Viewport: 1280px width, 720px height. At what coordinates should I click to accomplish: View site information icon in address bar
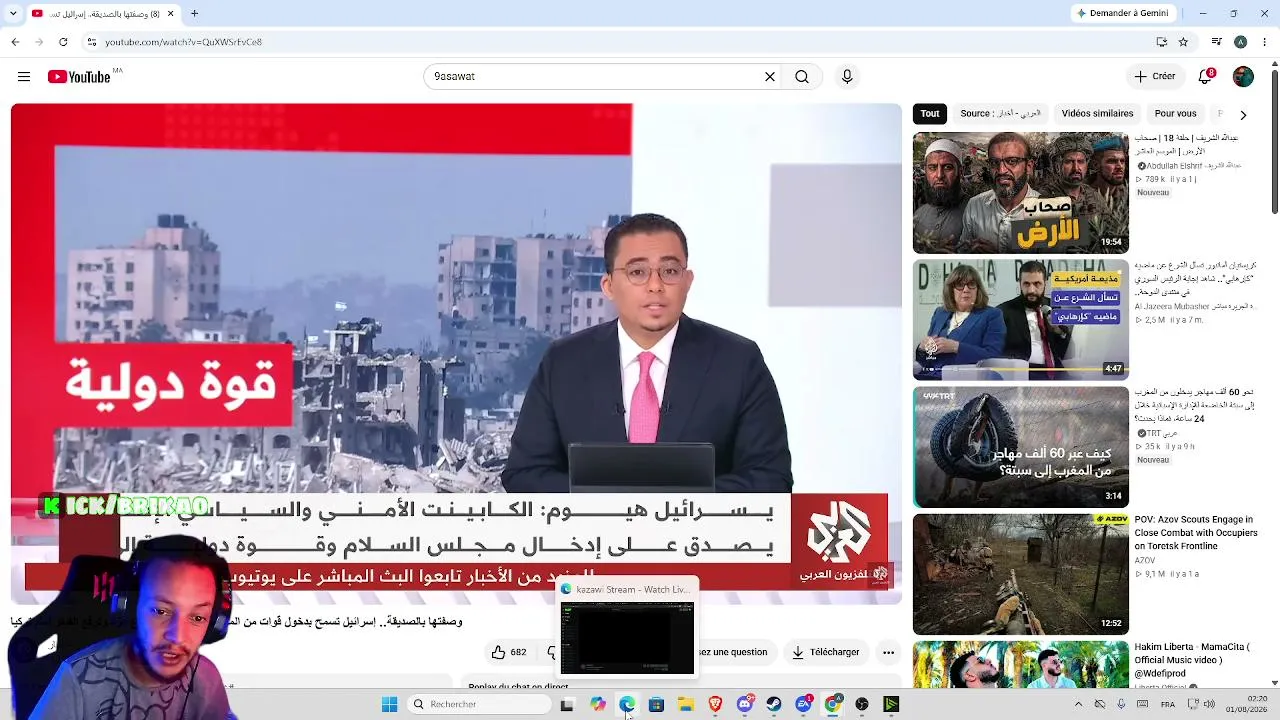click(92, 42)
